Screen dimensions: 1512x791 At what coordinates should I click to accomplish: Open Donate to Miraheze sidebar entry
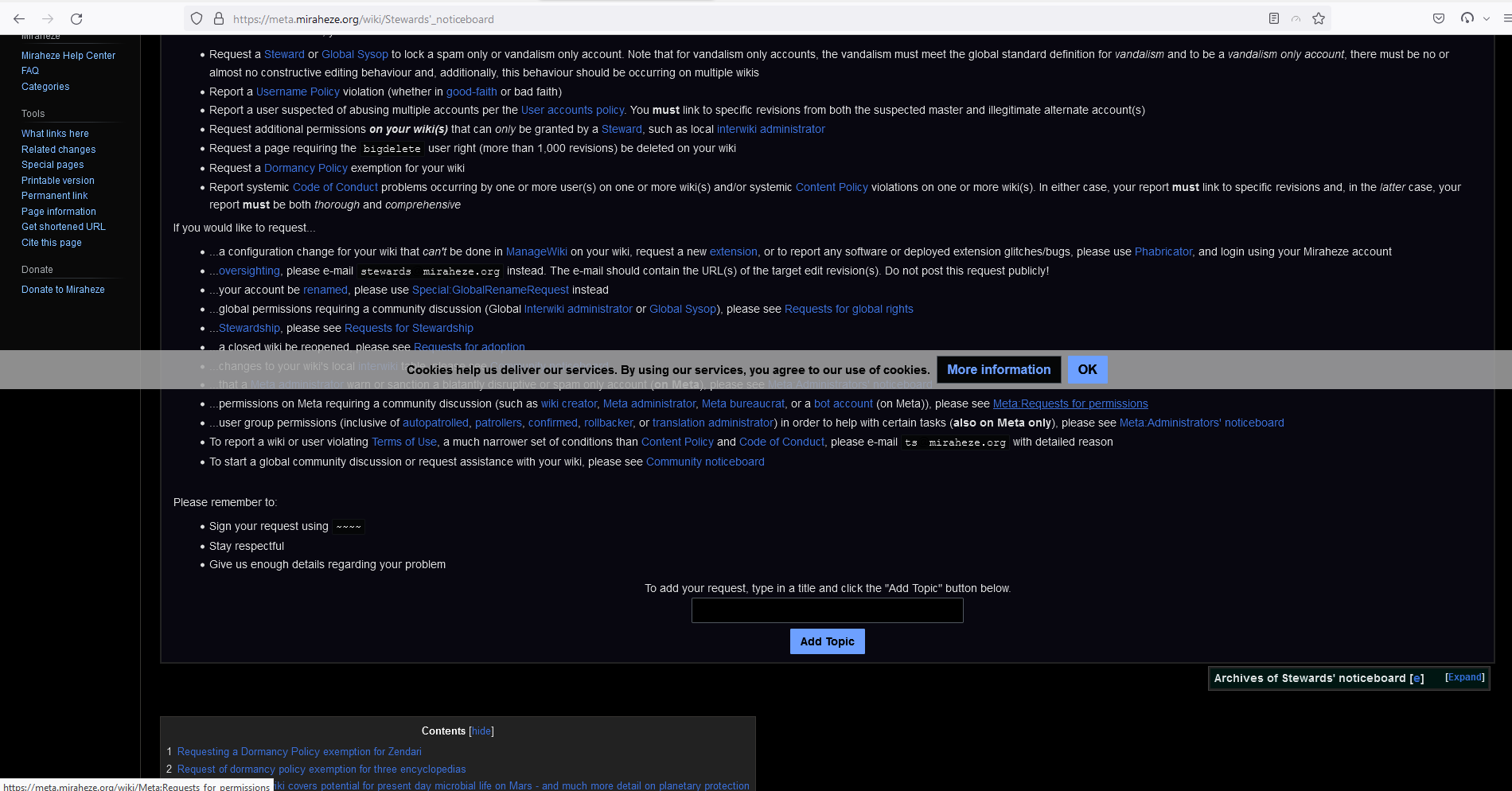click(x=63, y=289)
